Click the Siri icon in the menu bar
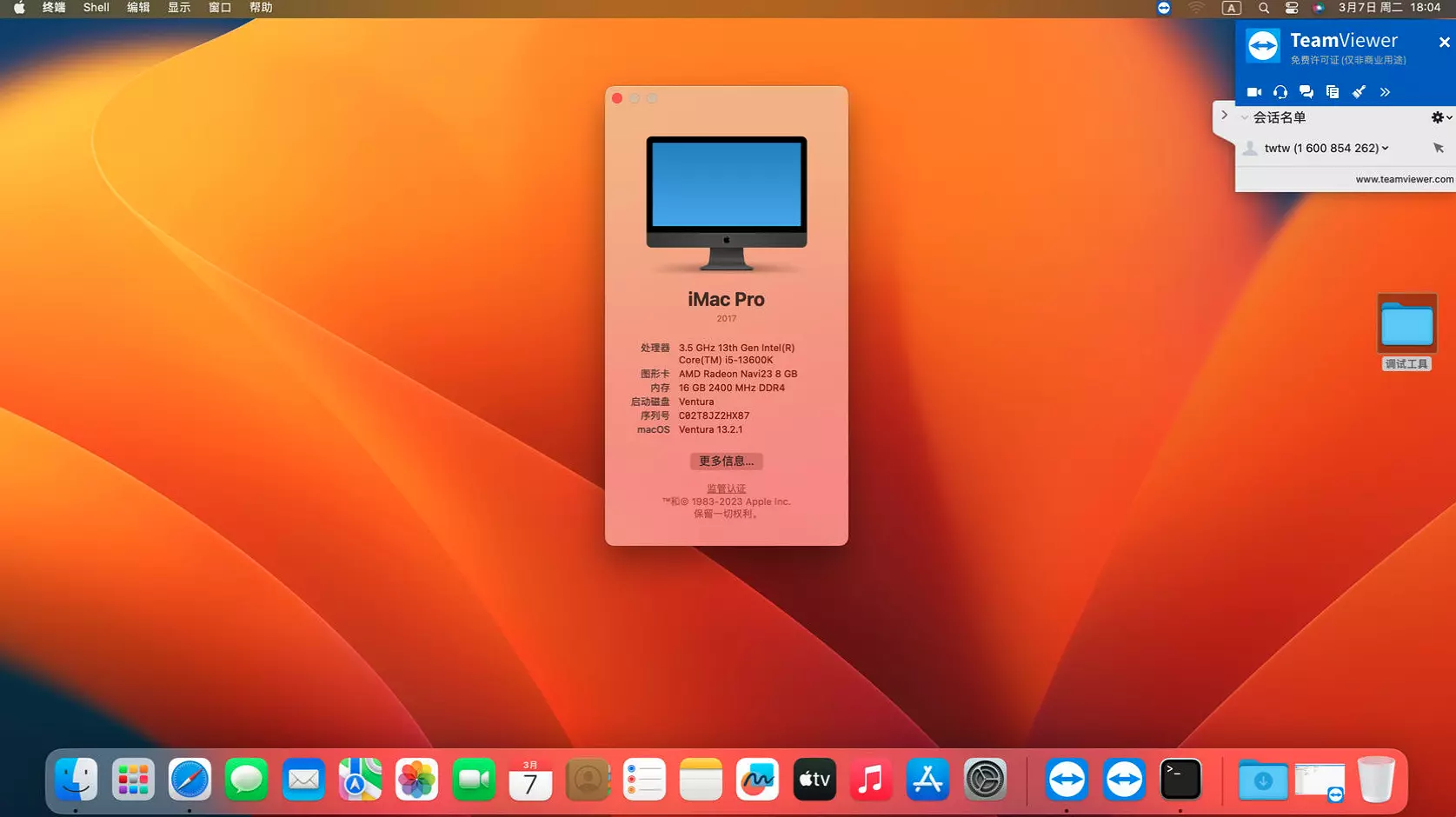The height and width of the screenshot is (817, 1456). pos(1318,8)
